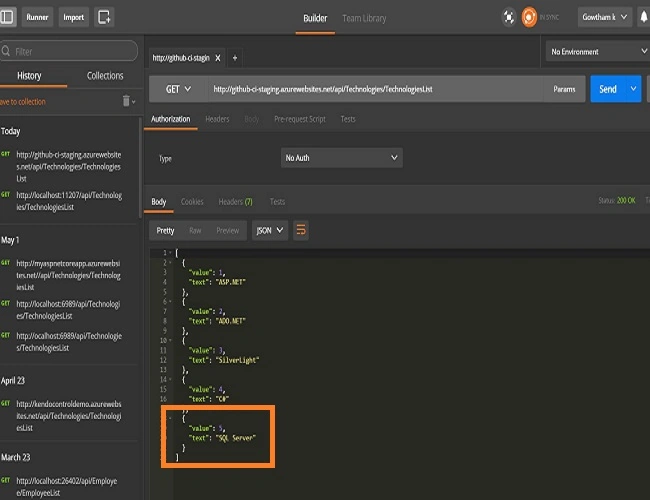The height and width of the screenshot is (500, 650).
Task: Add a new request tab
Action: click(x=235, y=58)
